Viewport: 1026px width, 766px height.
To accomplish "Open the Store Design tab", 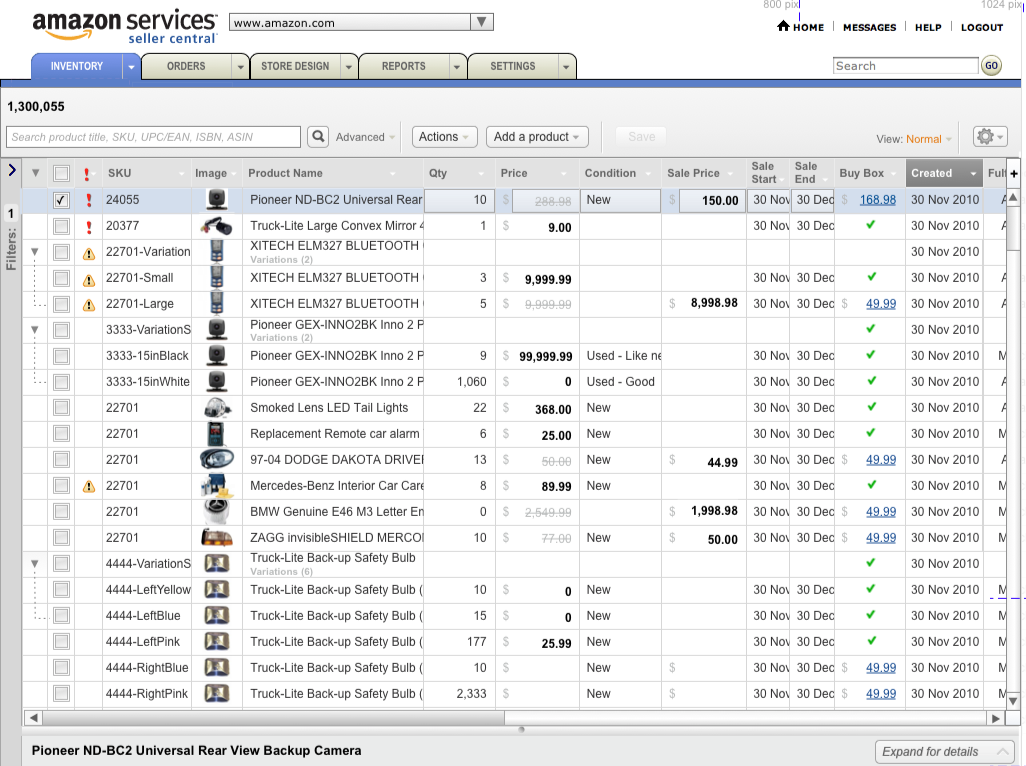I will pyautogui.click(x=295, y=66).
